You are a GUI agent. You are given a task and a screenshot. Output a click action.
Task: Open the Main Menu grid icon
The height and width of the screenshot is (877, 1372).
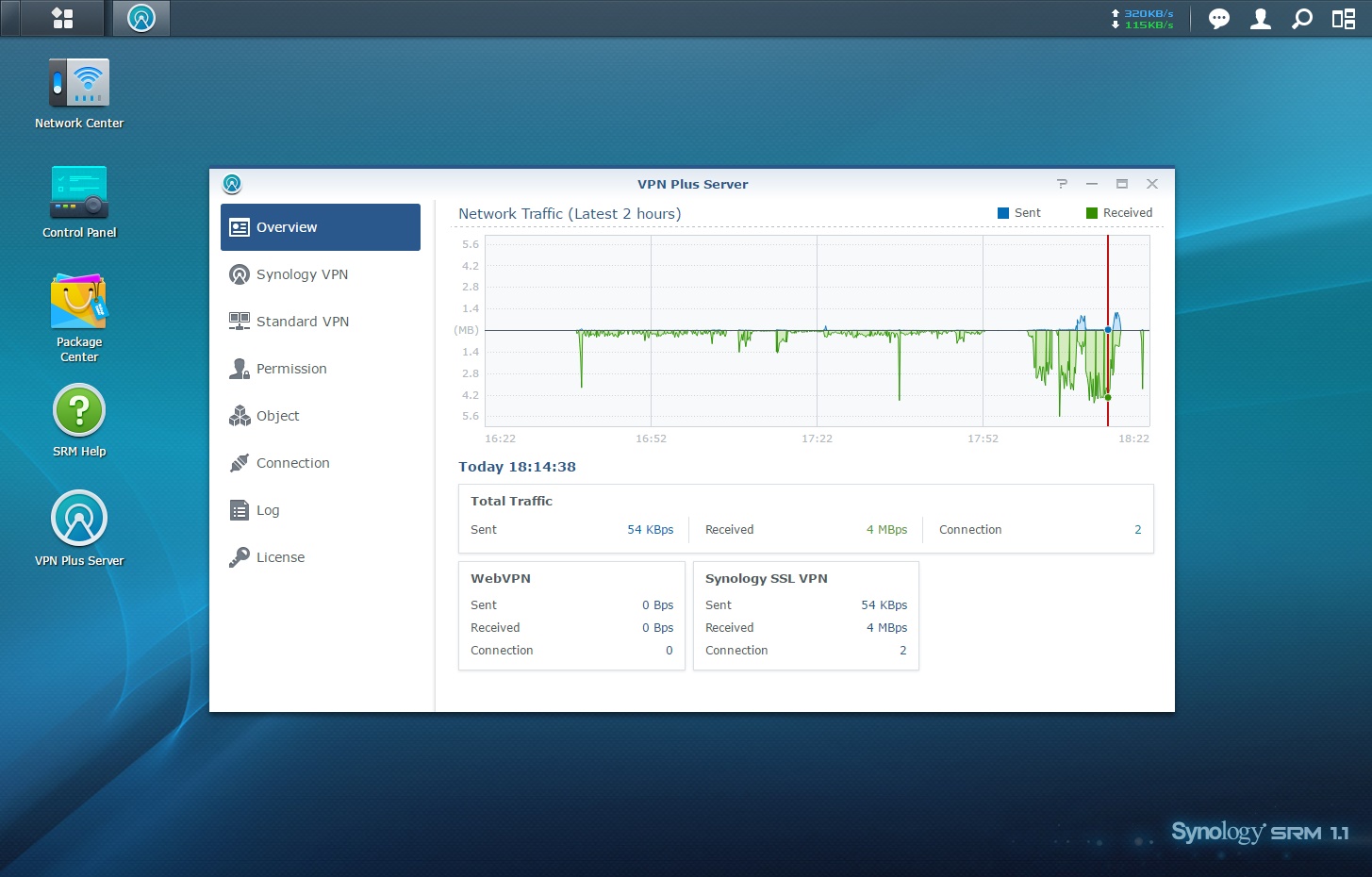tap(62, 18)
